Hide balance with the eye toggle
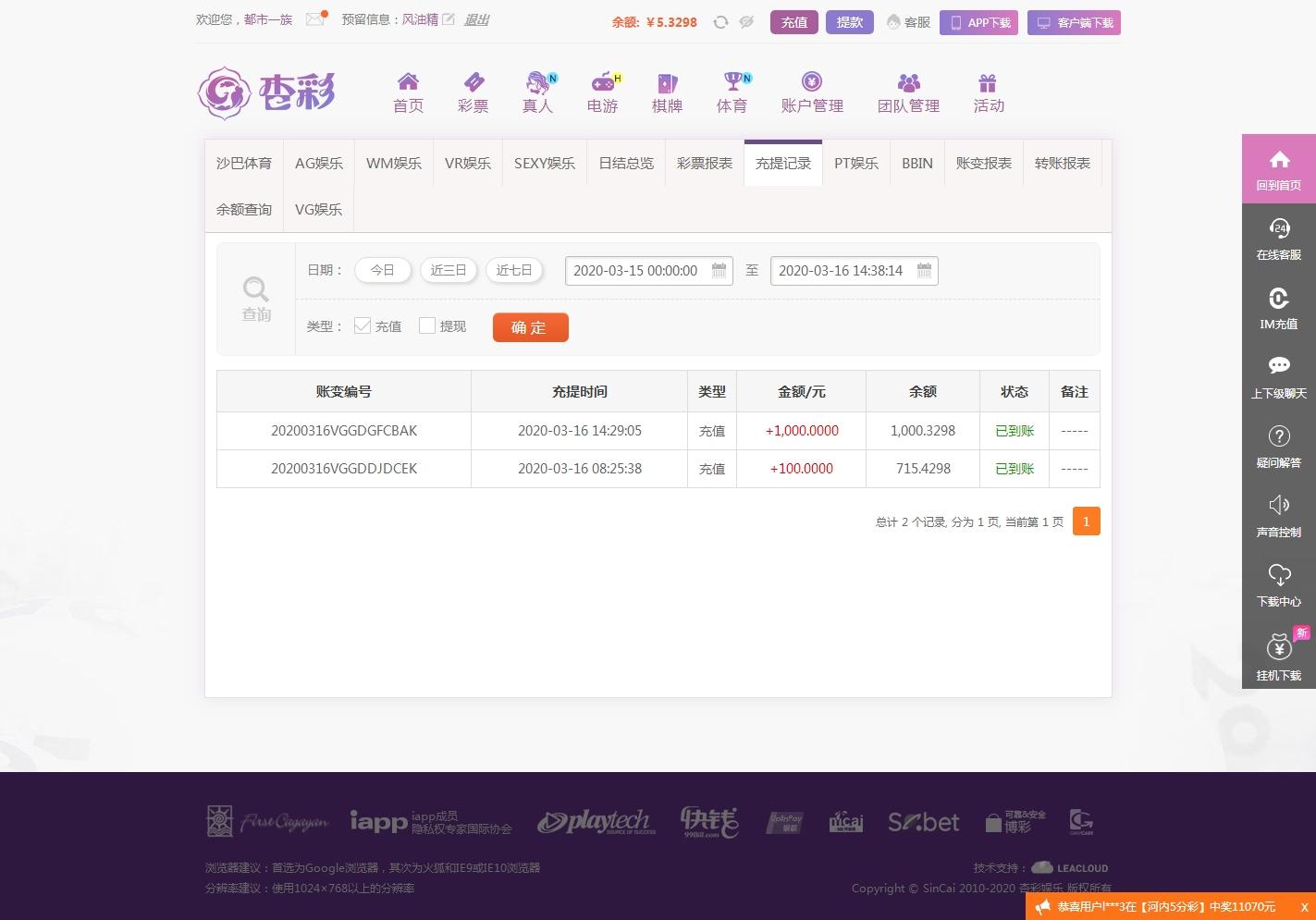Viewport: 1316px width, 920px height. coord(745,22)
